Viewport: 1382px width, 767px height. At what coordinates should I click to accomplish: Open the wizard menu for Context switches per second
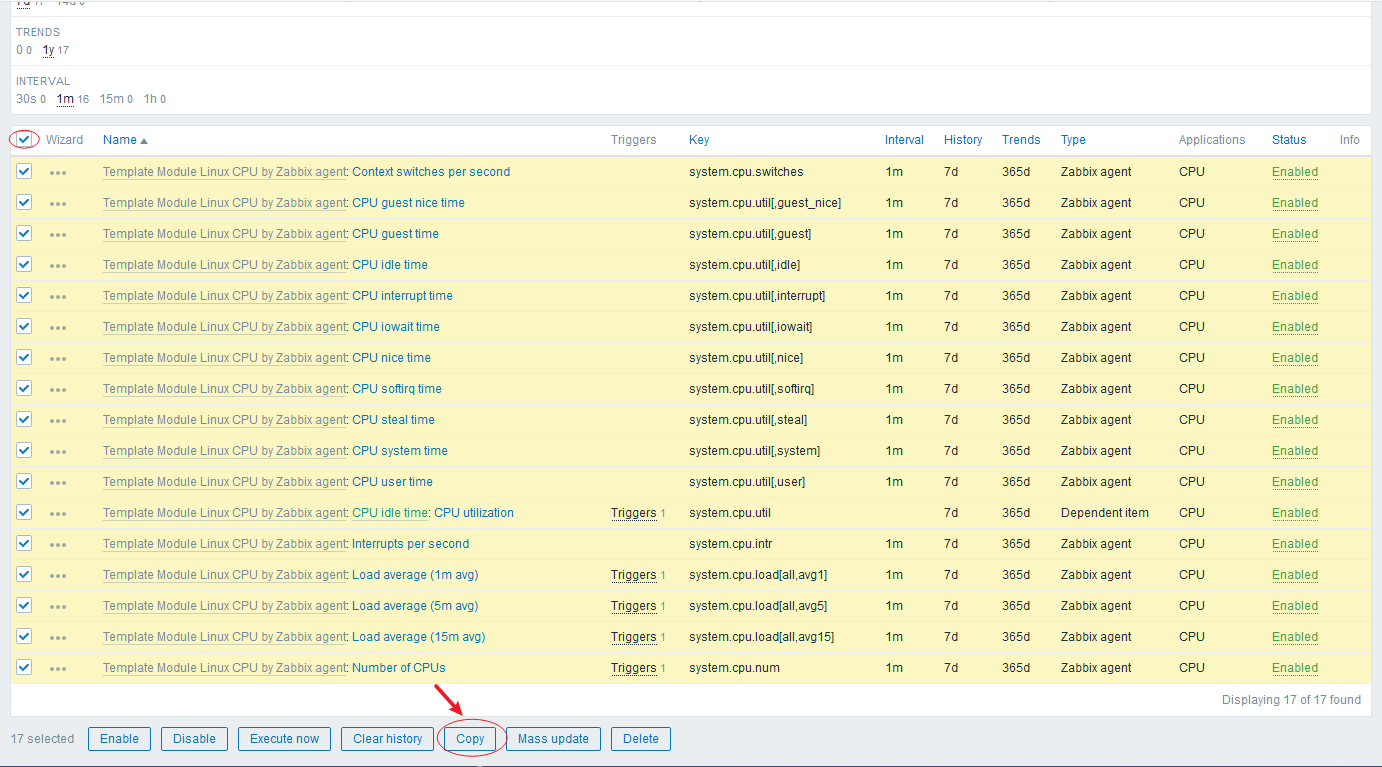(x=58, y=172)
